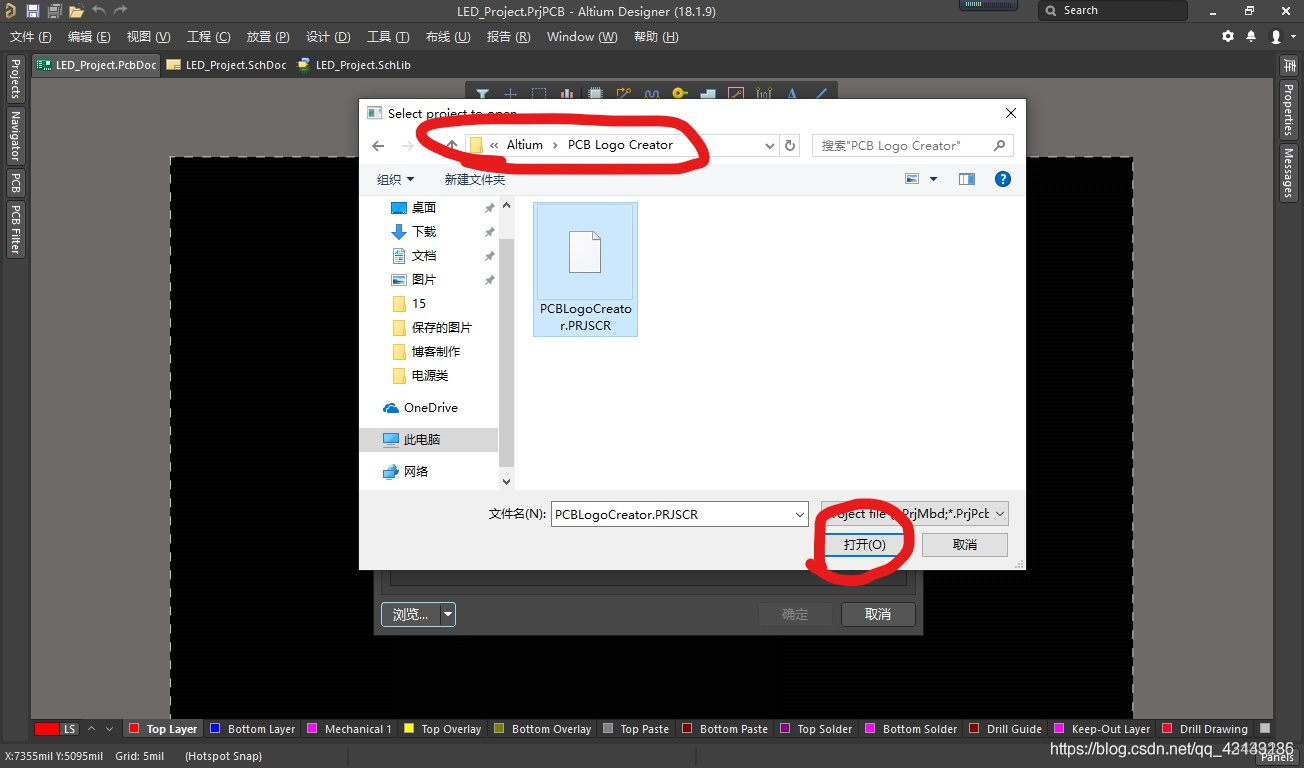Open the Projects side panel tab
This screenshot has width=1304, height=768.
click(15, 79)
